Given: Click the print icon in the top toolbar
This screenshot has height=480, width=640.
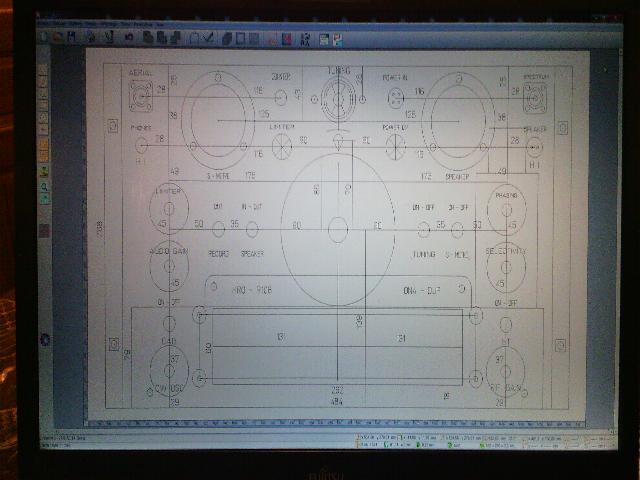Looking at the screenshot, I should point(90,37).
